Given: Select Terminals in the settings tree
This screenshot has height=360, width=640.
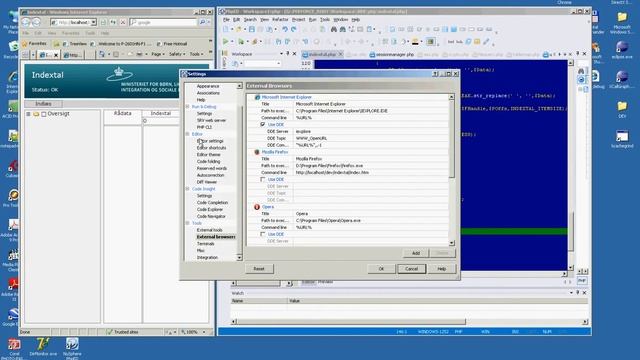Looking at the screenshot, I should pyautogui.click(x=205, y=244).
